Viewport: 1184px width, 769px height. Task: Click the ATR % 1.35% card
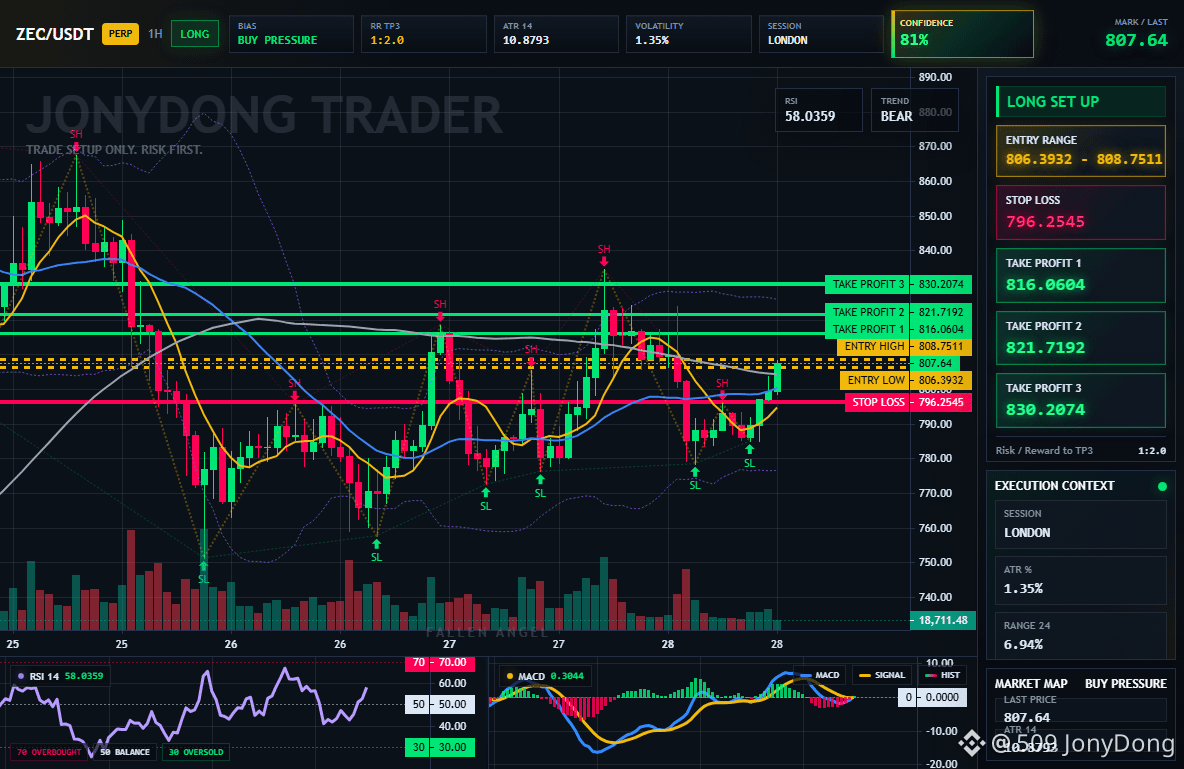(x=1081, y=580)
